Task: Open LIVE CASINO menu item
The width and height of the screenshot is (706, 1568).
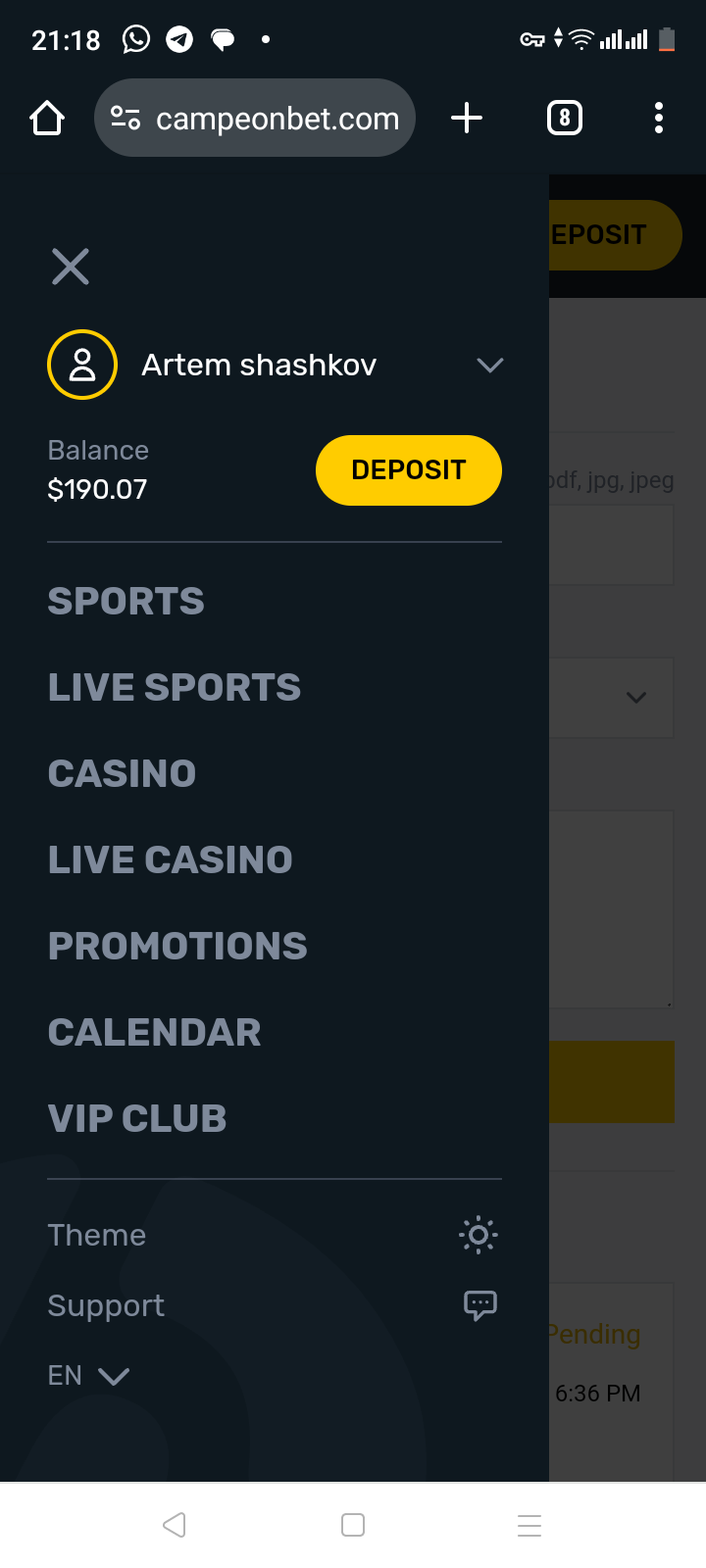Action: click(171, 860)
